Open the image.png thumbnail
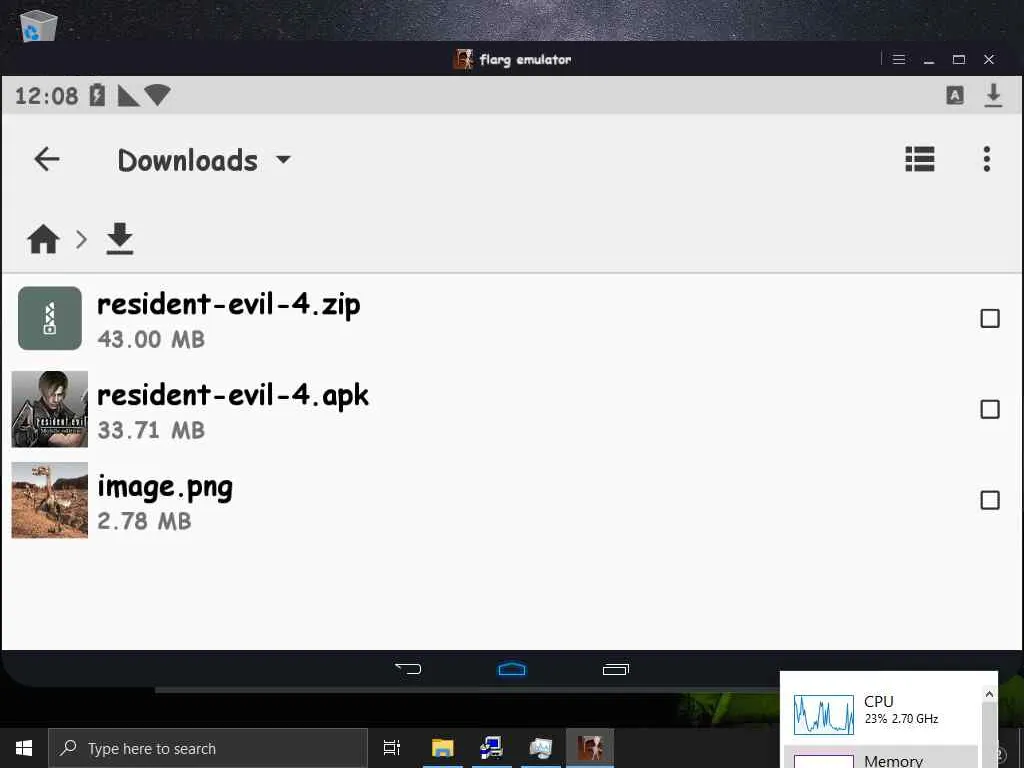 50,500
